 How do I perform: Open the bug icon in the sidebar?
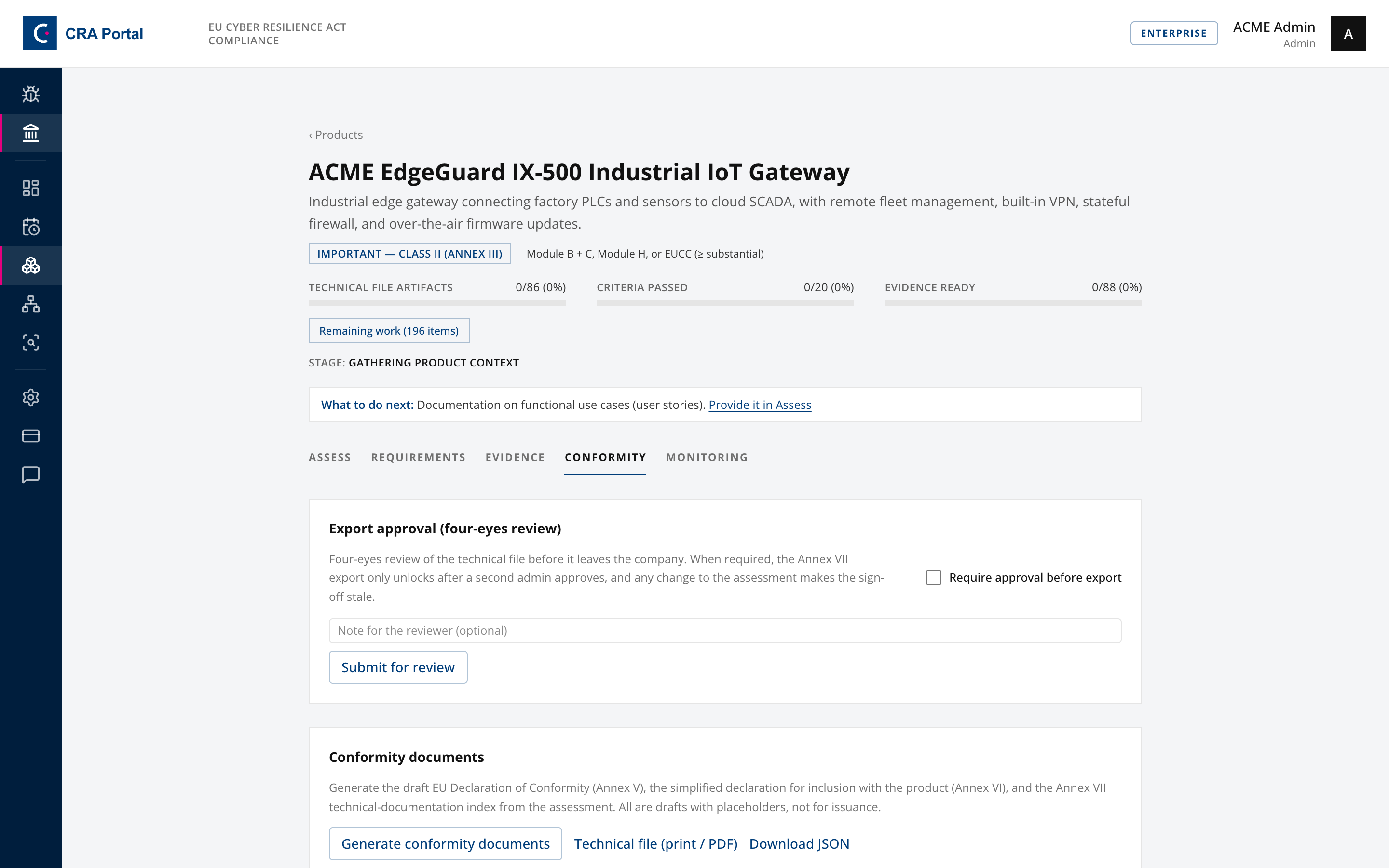[31, 94]
